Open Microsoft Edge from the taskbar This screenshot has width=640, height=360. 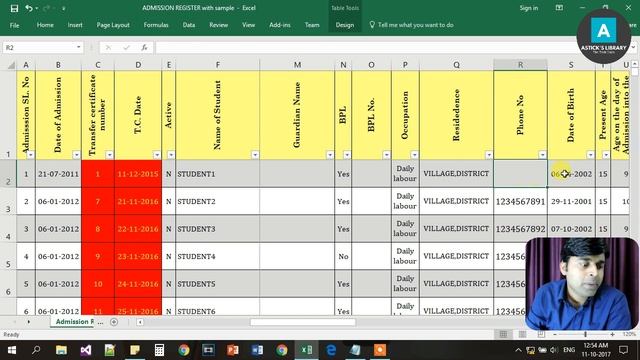[x=331, y=350]
